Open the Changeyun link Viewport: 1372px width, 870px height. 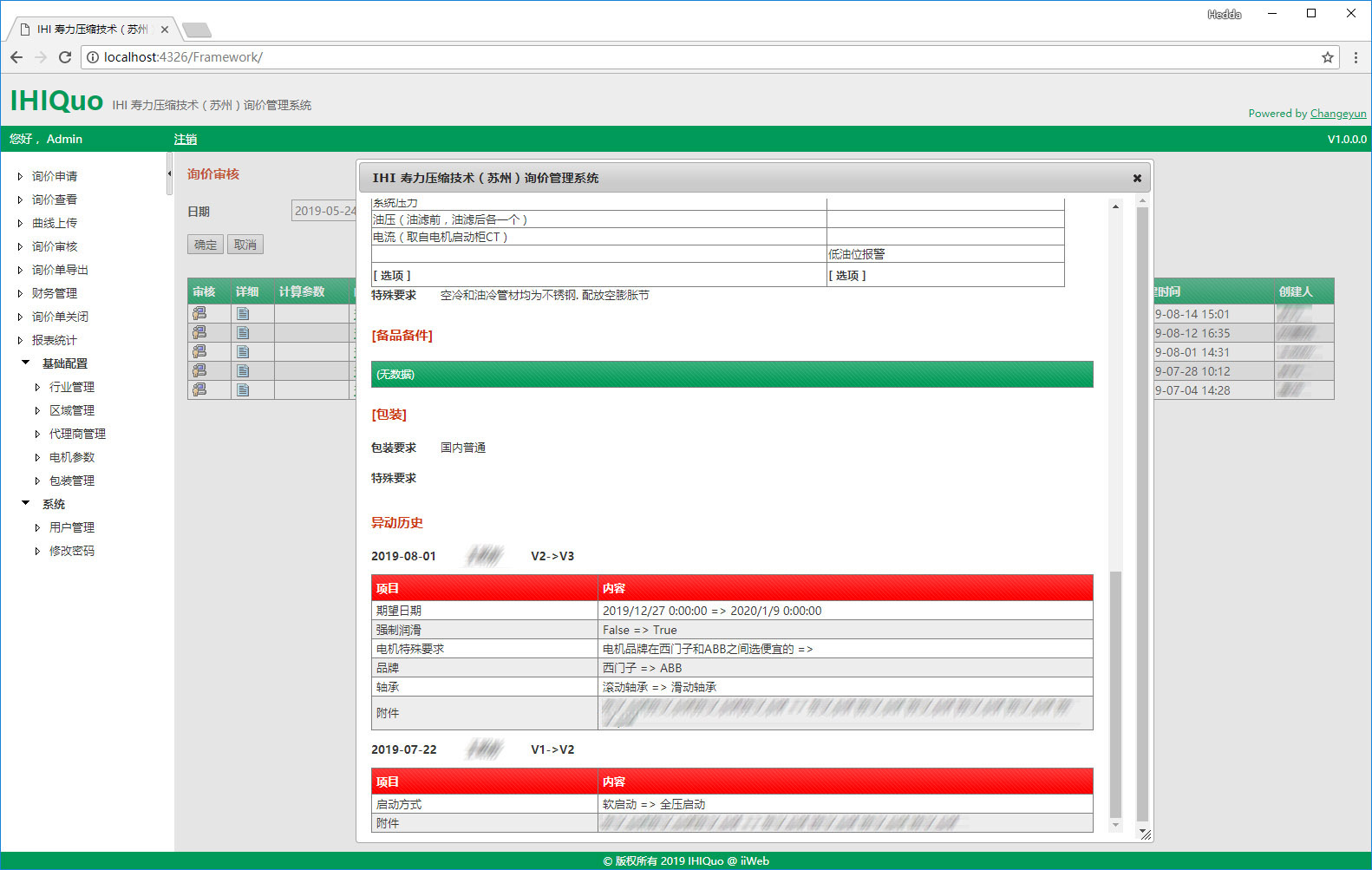pyautogui.click(x=1338, y=114)
